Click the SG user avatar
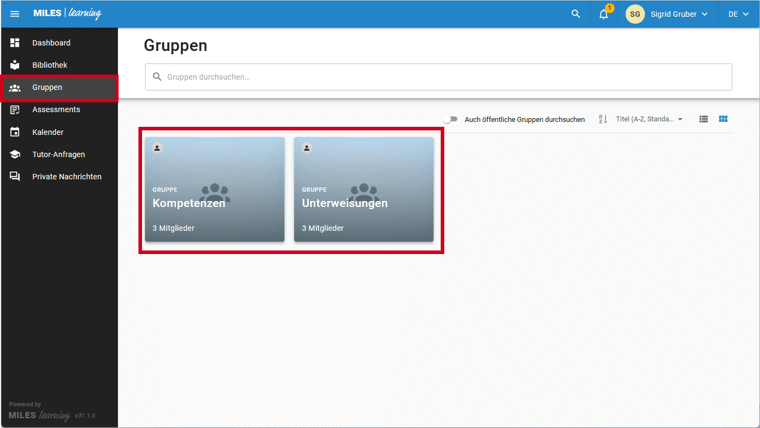The image size is (760, 428). click(x=635, y=14)
